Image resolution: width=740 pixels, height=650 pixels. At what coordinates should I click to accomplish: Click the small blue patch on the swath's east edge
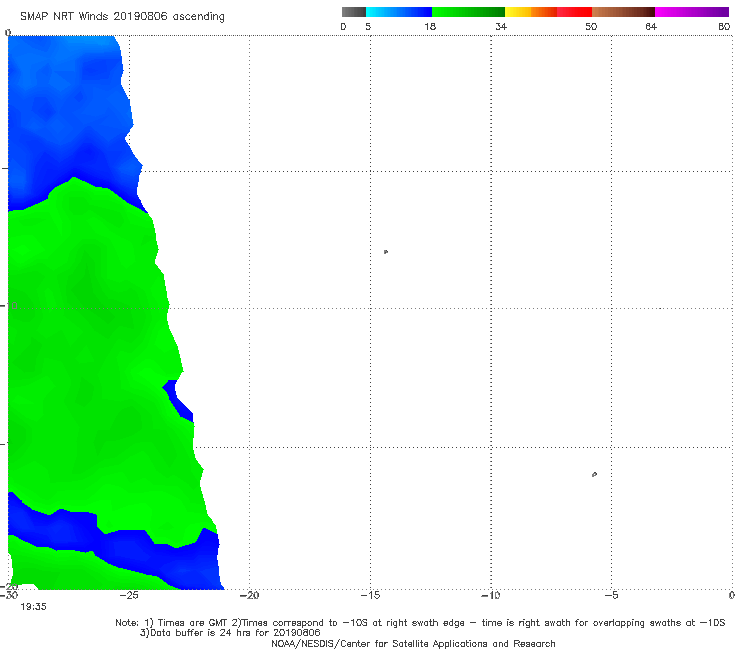(178, 400)
